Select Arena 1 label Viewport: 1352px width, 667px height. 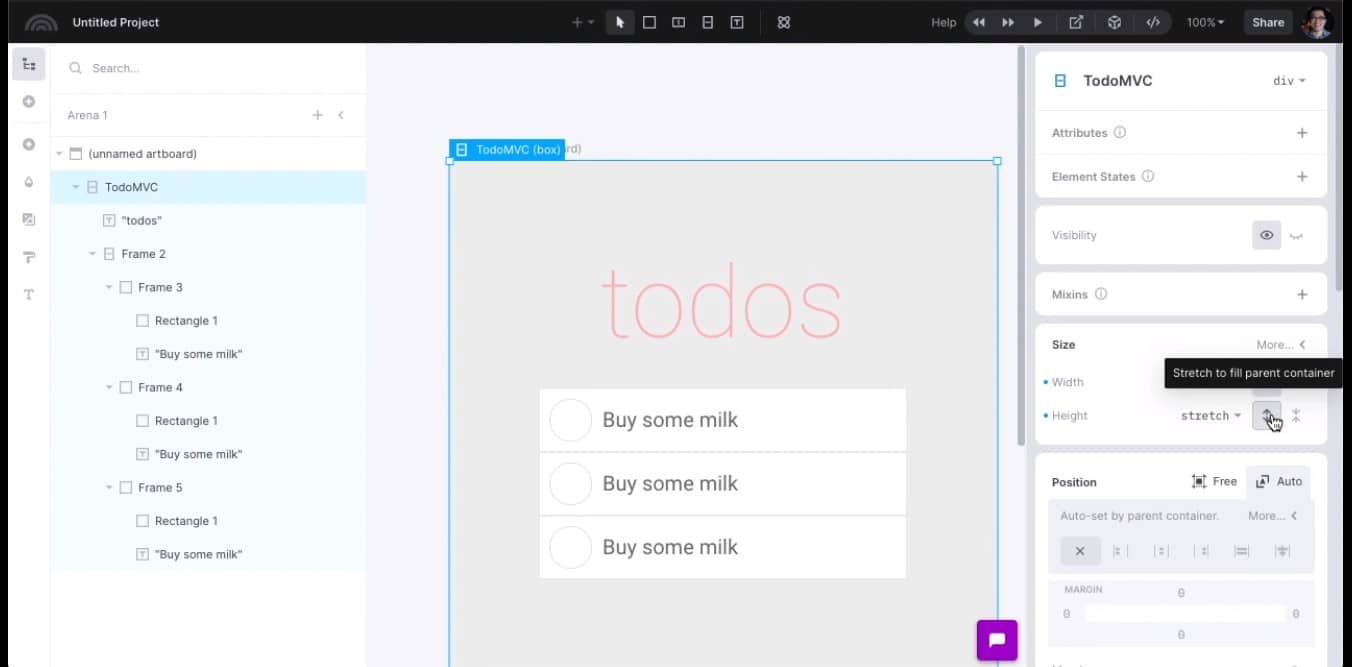click(x=88, y=115)
